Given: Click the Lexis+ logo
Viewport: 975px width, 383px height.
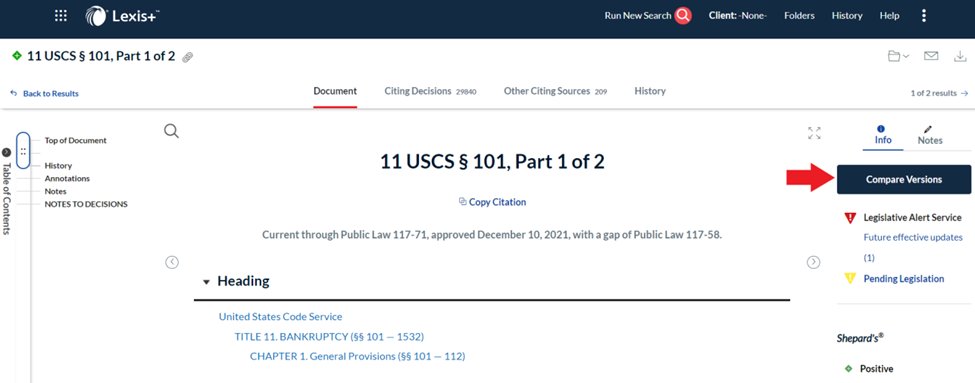Looking at the screenshot, I should tap(122, 16).
